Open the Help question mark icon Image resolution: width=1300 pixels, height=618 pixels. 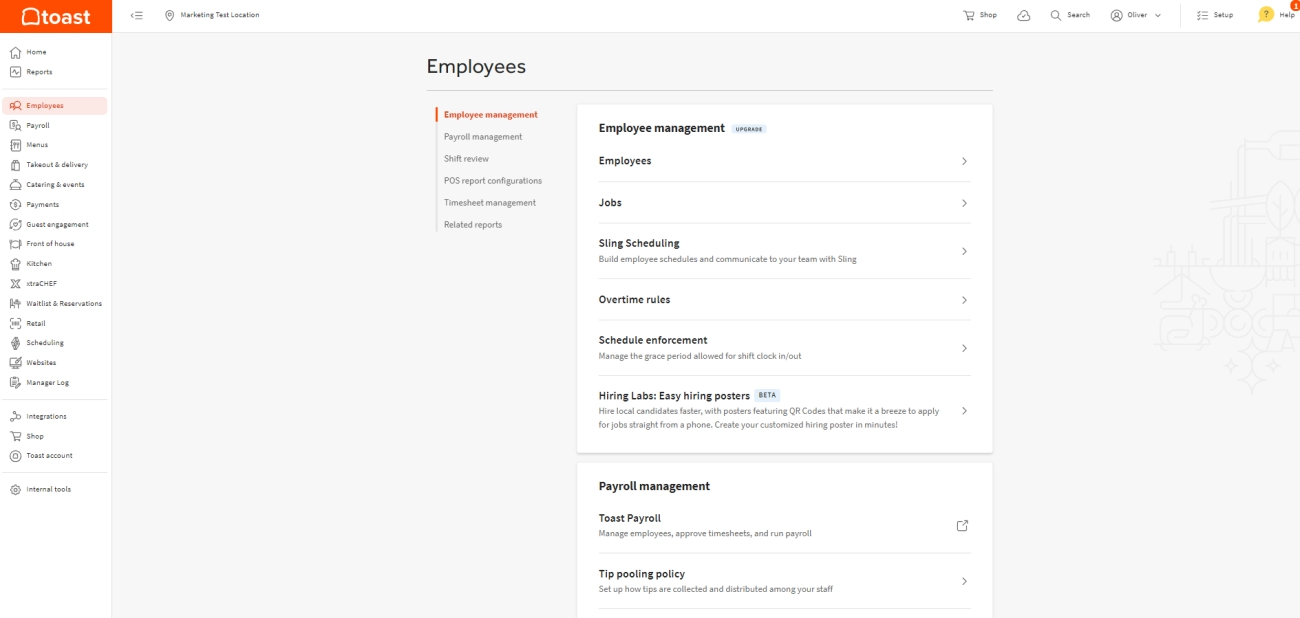pos(1266,15)
